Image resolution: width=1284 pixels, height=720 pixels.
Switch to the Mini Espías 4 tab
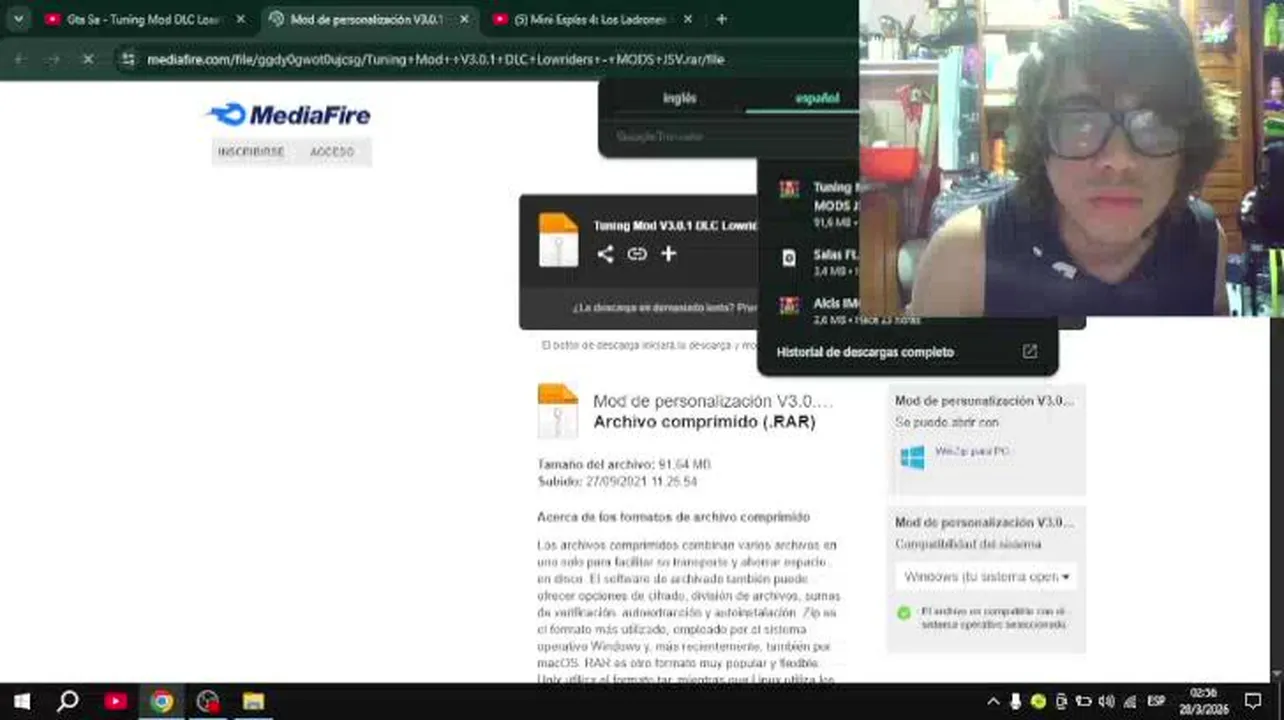[592, 19]
